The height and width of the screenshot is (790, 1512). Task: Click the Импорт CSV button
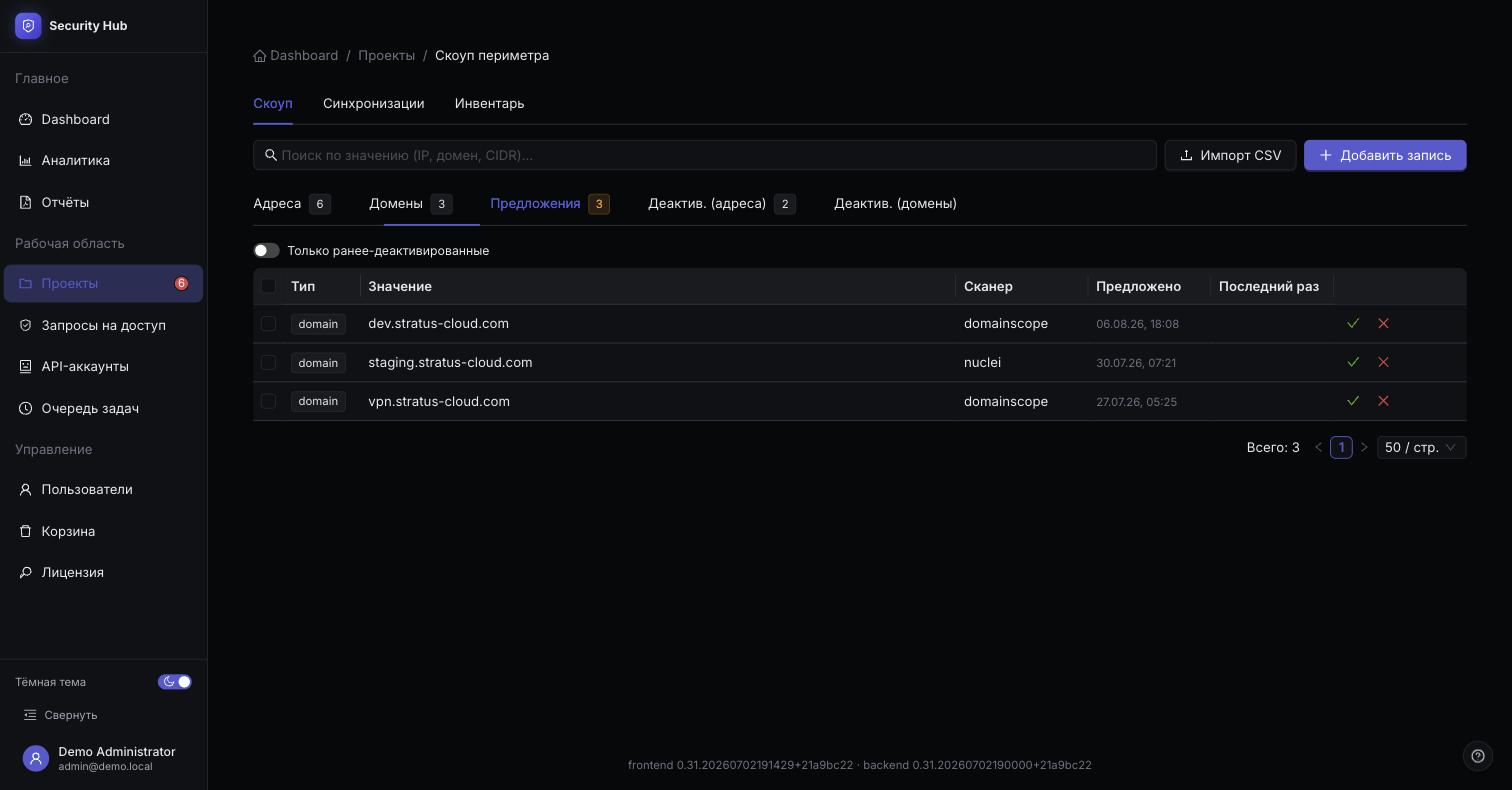point(1230,155)
